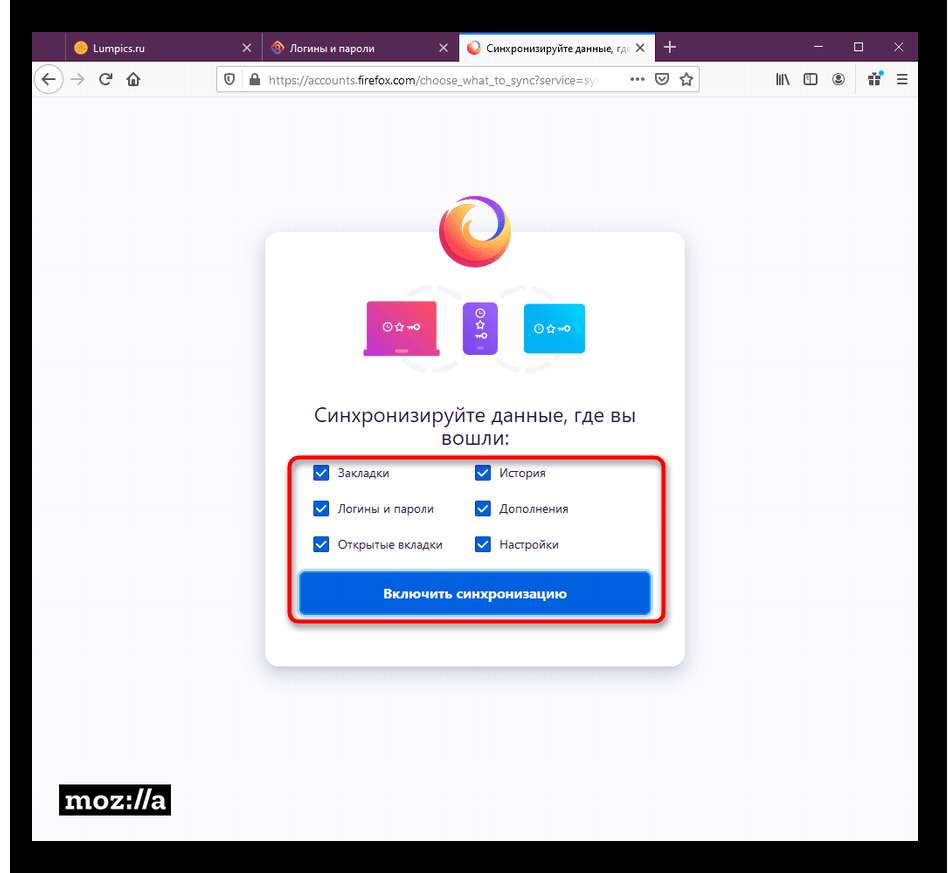
Task: Disable the Настройки sync checkbox
Action: tap(482, 544)
